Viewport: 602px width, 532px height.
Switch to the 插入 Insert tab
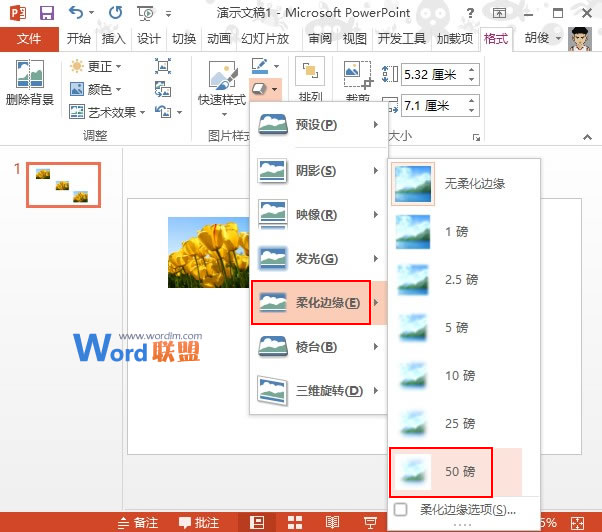click(x=114, y=38)
